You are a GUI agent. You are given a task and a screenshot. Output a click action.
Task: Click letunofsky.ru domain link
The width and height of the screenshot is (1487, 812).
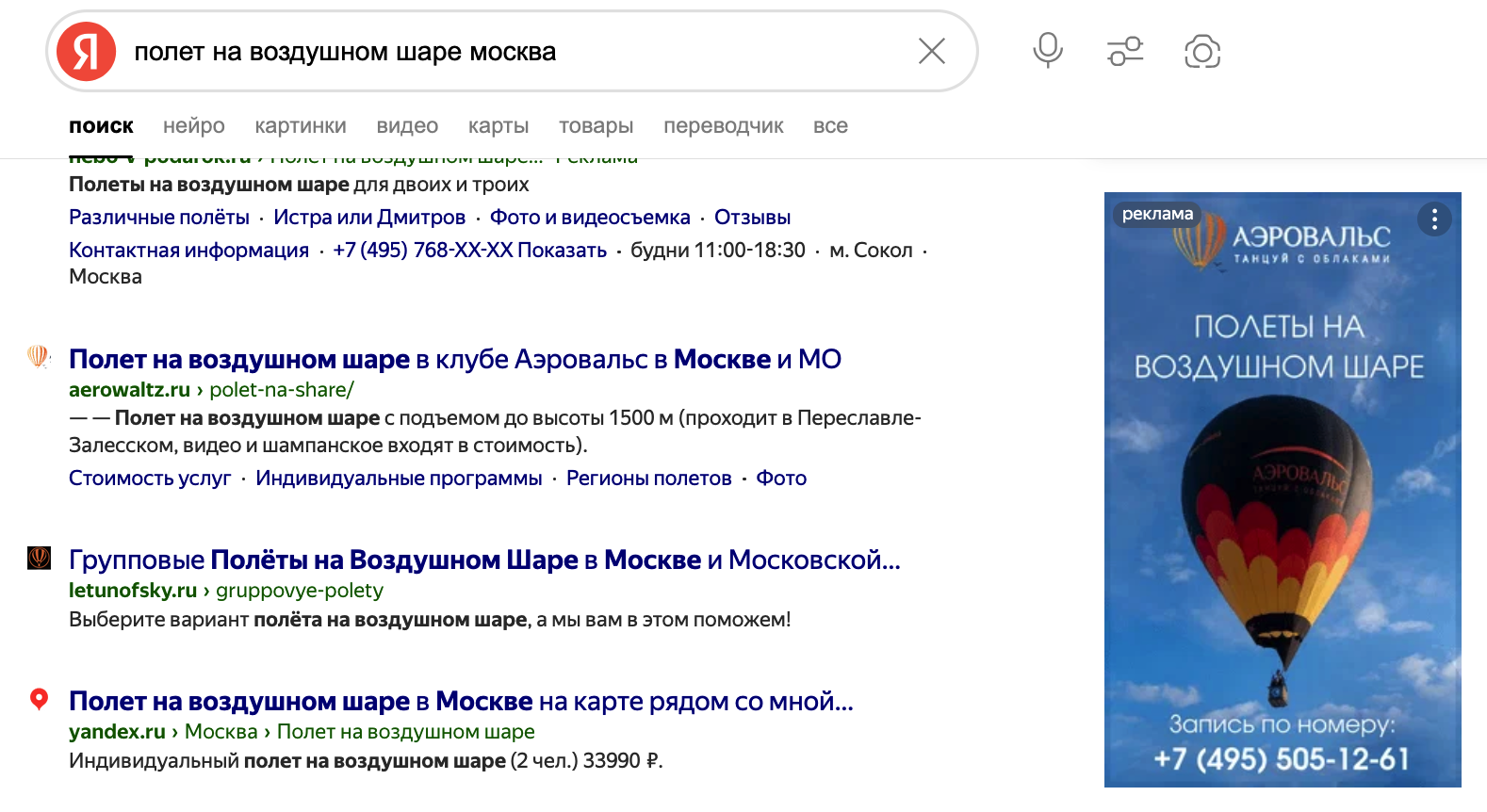(133, 591)
